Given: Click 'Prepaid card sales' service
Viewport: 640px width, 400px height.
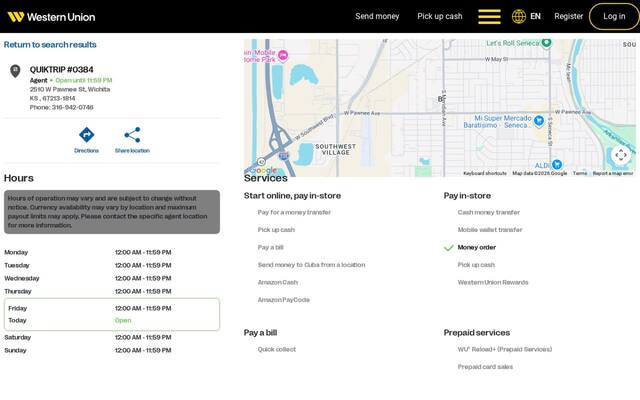Looking at the screenshot, I should tap(485, 367).
